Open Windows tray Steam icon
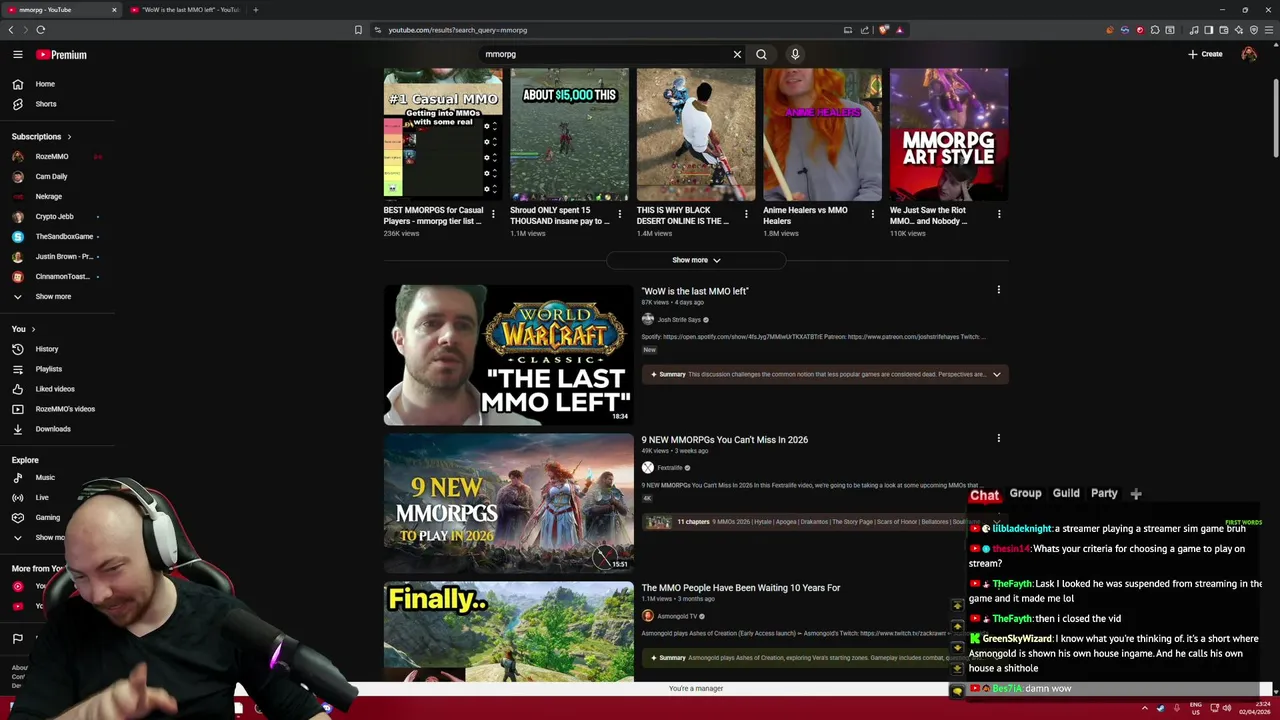The height and width of the screenshot is (720, 1280). [x=1160, y=708]
